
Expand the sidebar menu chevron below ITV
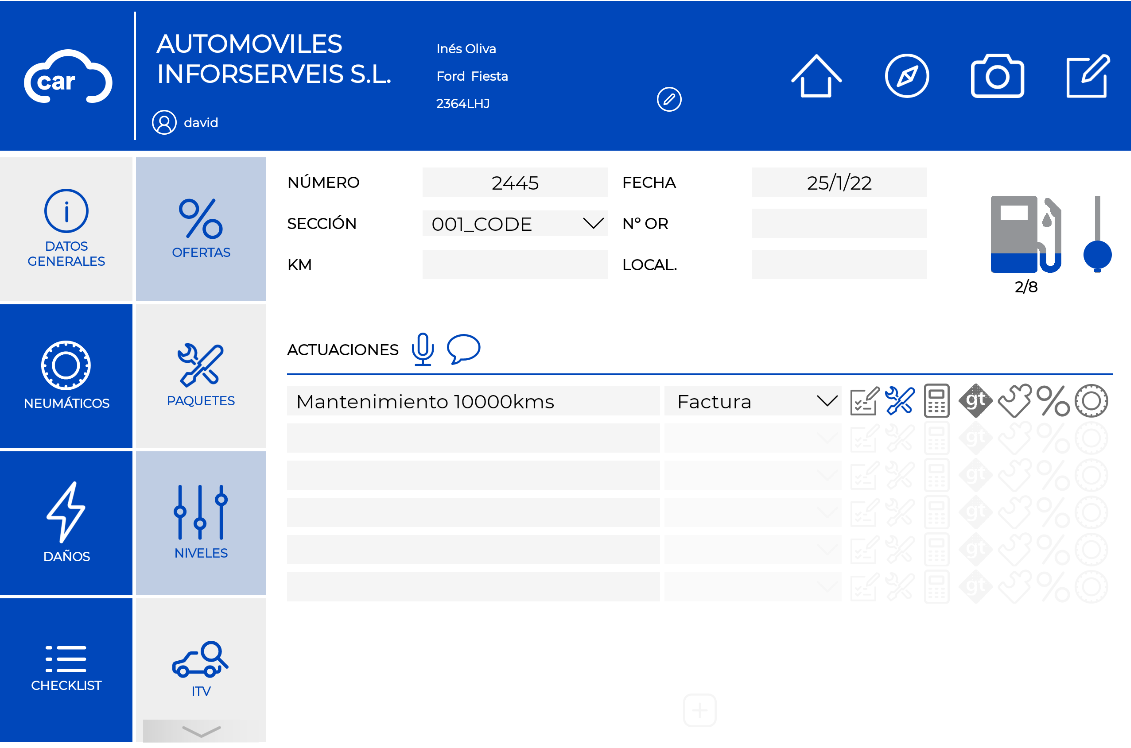point(201,731)
